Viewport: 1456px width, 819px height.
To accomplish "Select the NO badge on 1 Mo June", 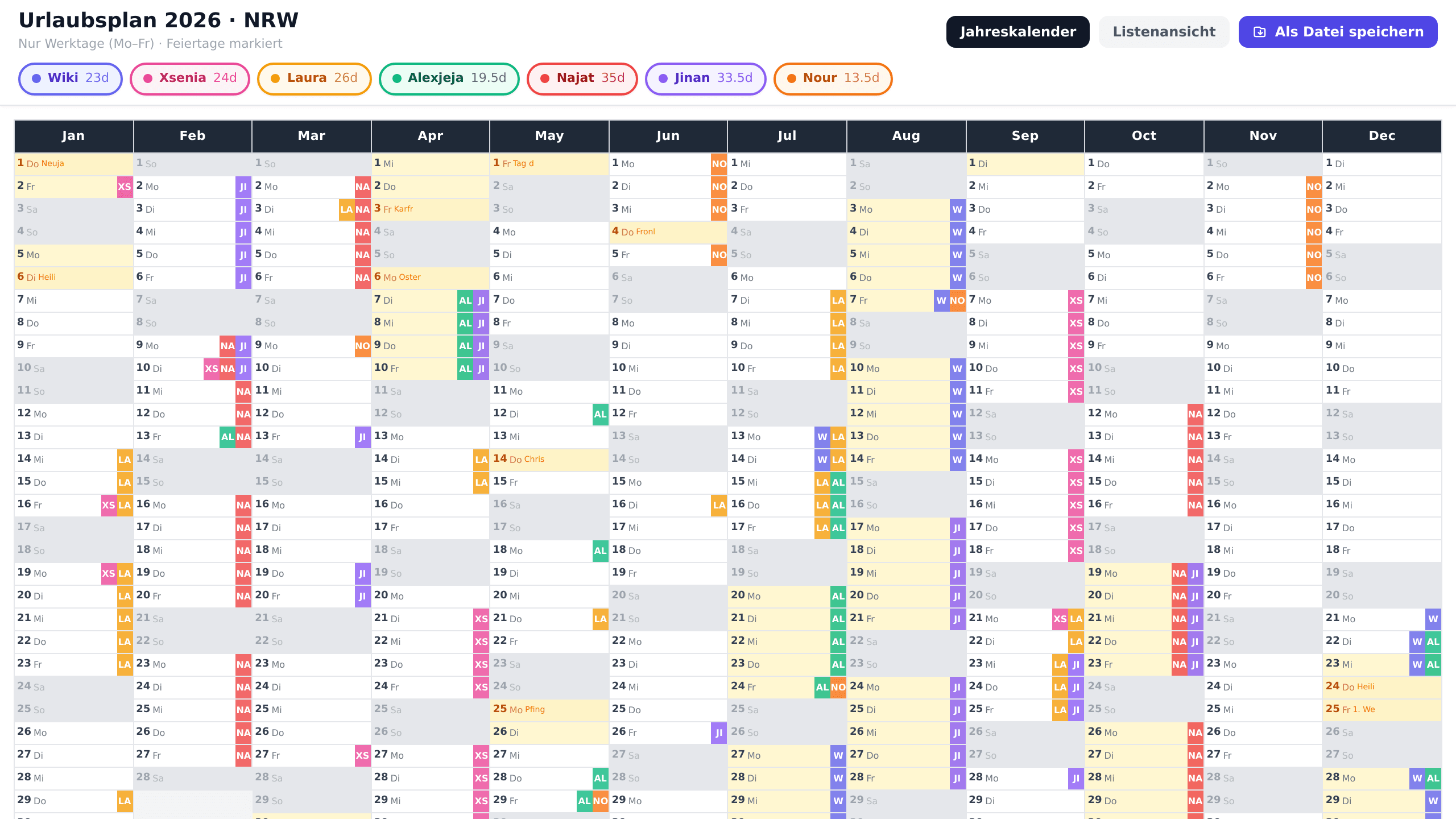I will coord(719,164).
